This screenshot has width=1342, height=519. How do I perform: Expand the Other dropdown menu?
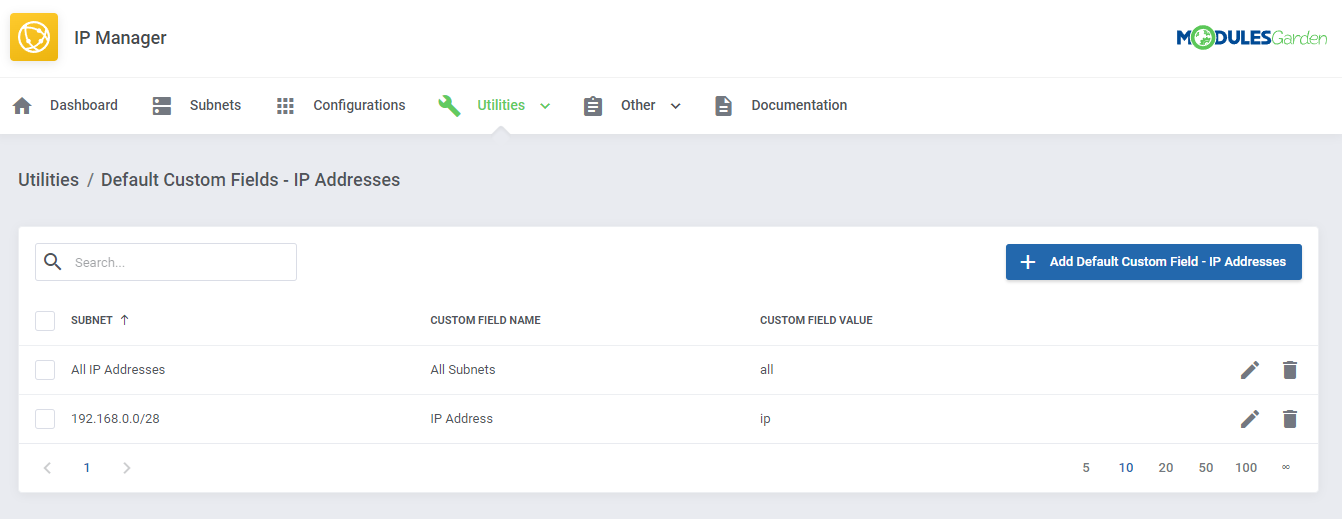[675, 106]
